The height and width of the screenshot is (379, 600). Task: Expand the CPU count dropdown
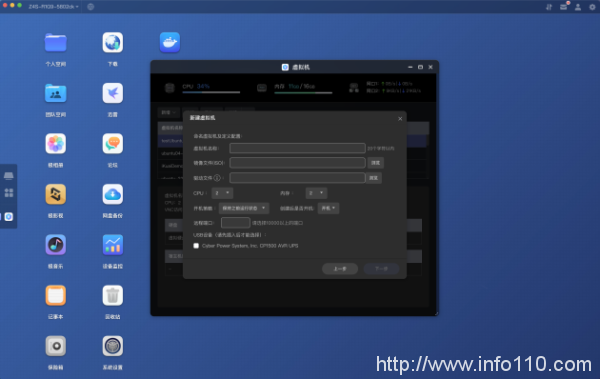pyautogui.click(x=222, y=193)
